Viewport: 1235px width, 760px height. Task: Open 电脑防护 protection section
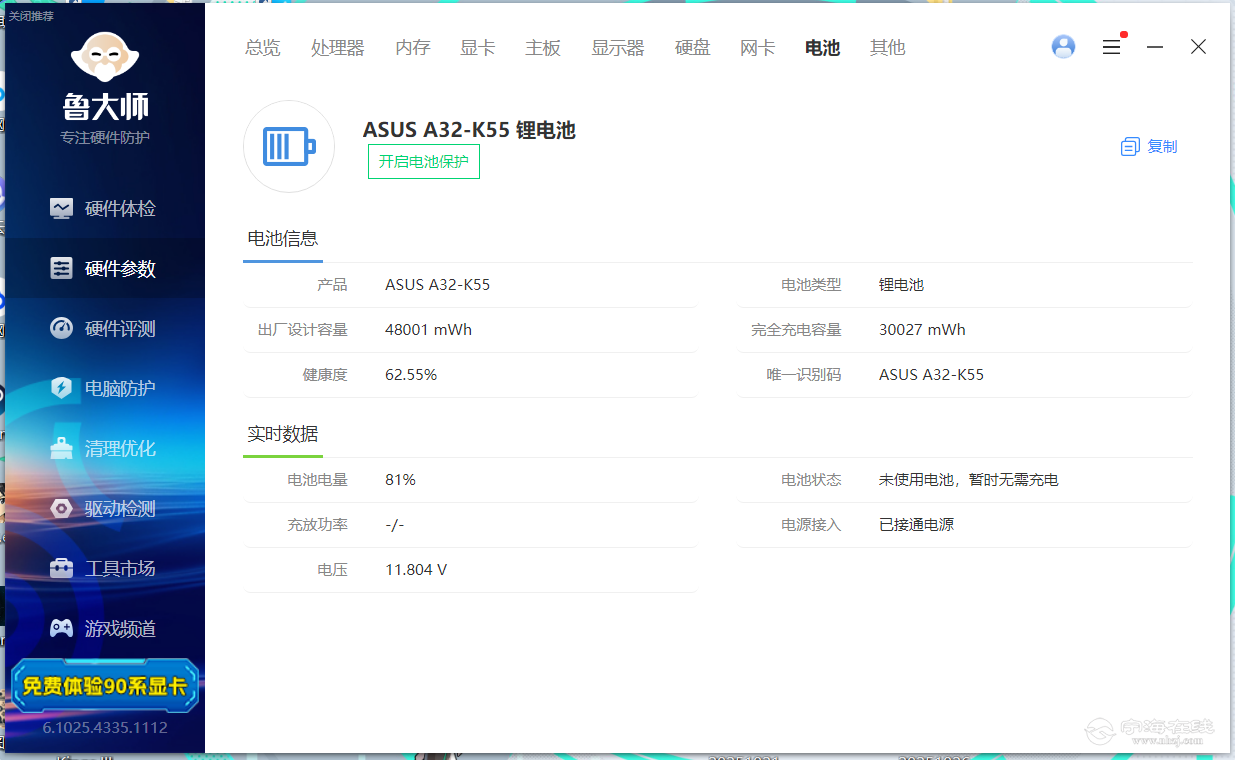point(105,389)
